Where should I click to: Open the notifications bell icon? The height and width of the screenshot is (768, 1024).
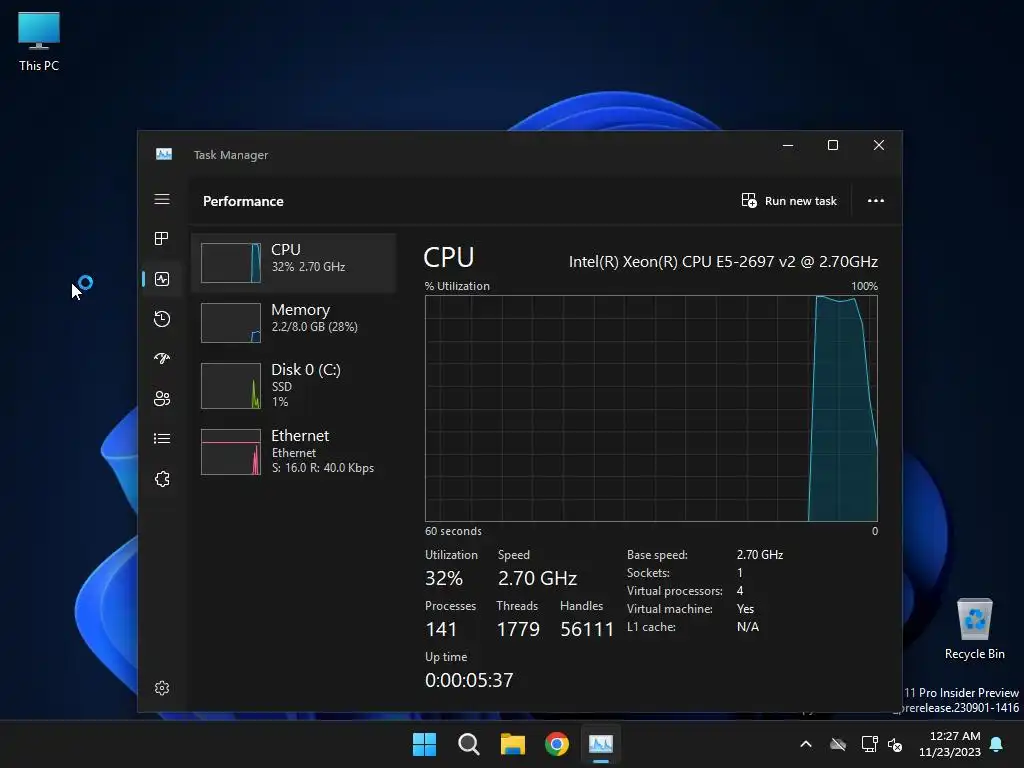click(x=997, y=744)
